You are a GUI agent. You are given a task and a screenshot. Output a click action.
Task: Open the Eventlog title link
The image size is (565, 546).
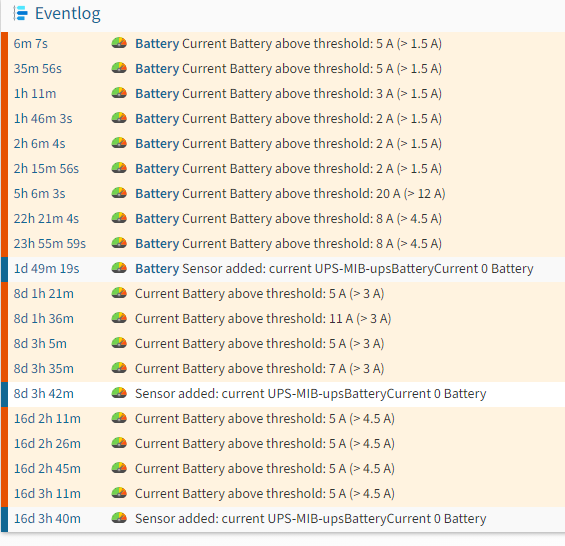click(x=68, y=14)
